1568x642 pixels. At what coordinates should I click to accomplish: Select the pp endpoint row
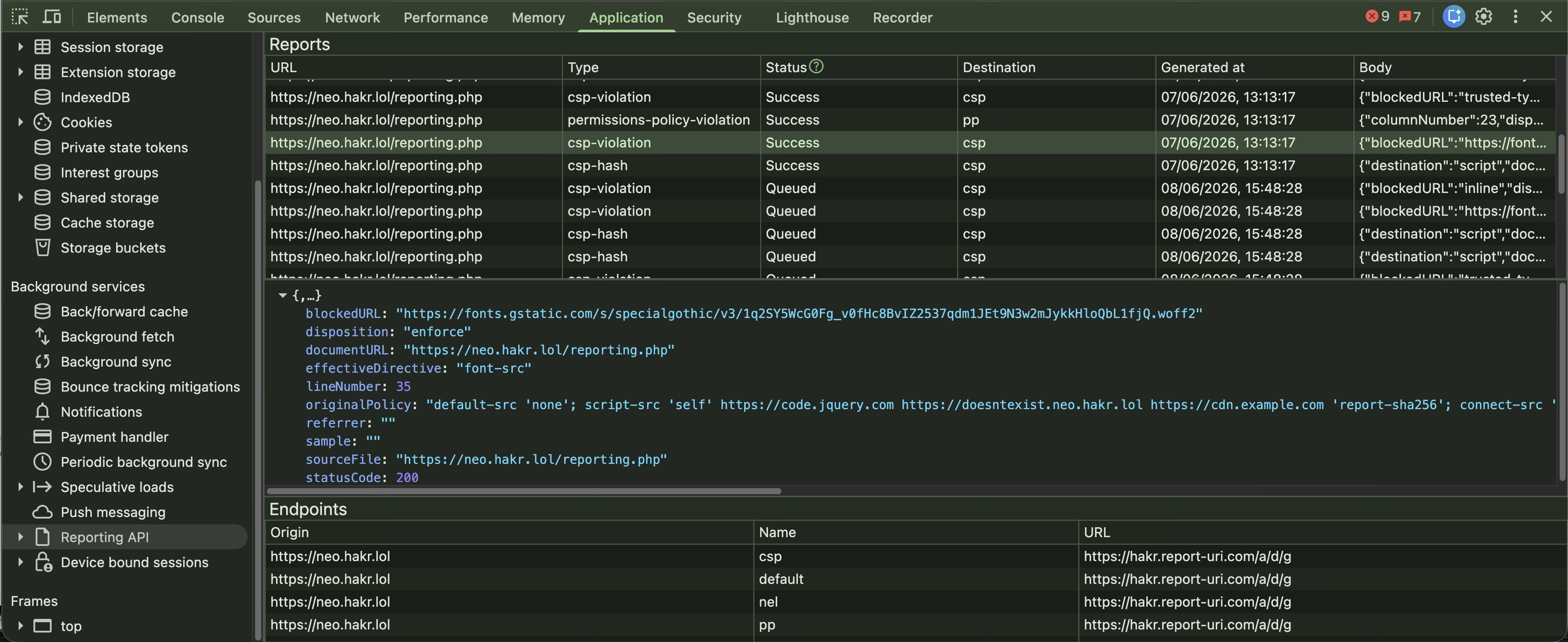pyautogui.click(x=915, y=625)
